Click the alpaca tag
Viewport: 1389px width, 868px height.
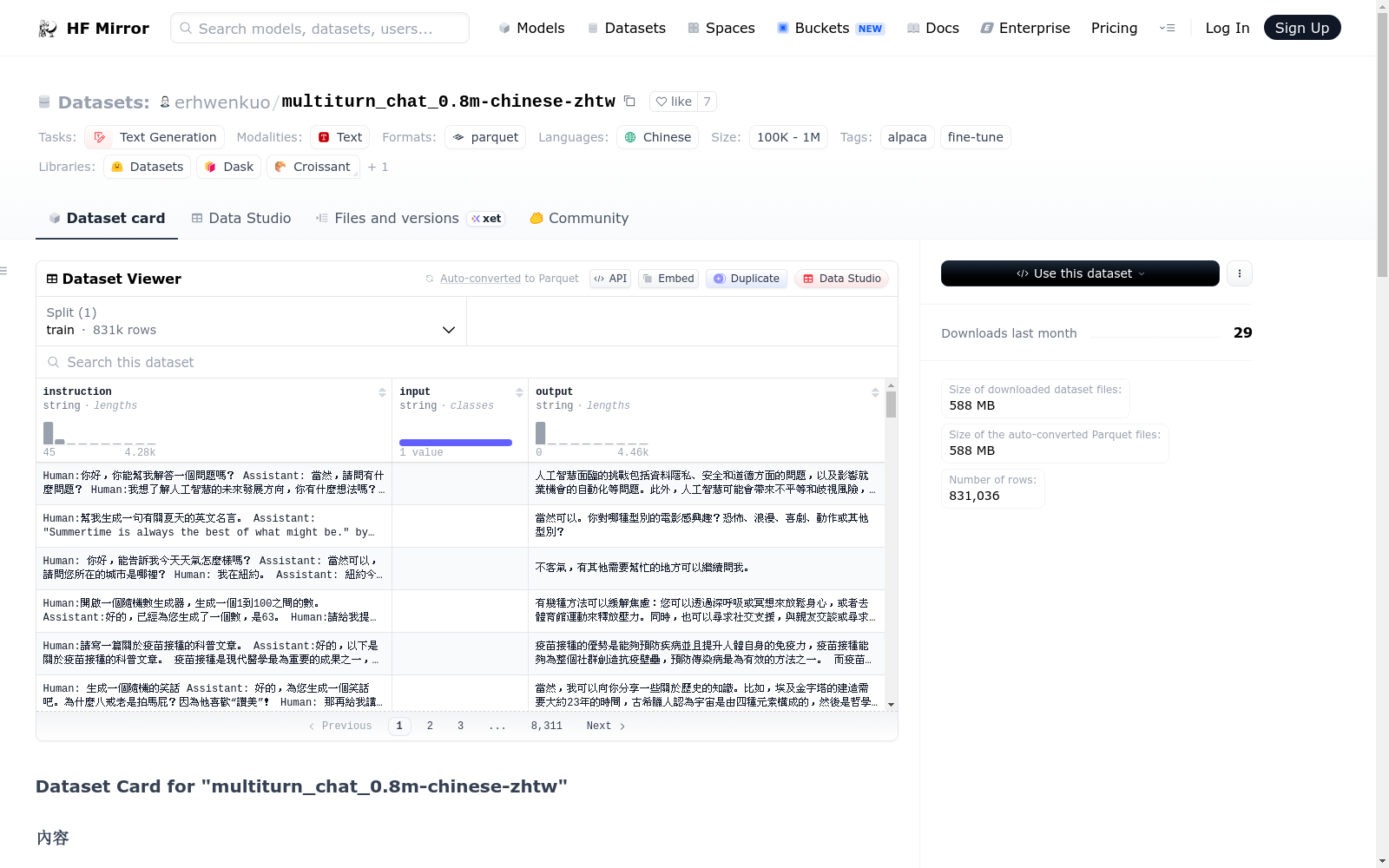click(907, 137)
